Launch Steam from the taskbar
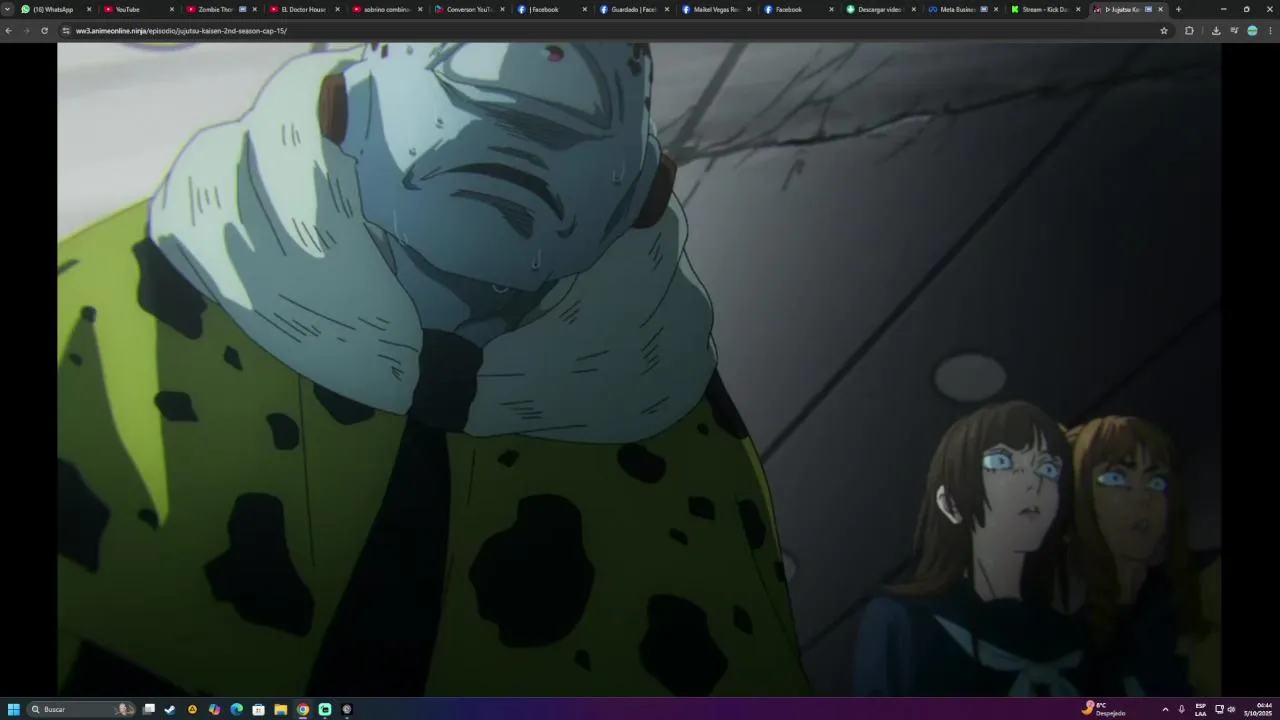 pyautogui.click(x=170, y=709)
